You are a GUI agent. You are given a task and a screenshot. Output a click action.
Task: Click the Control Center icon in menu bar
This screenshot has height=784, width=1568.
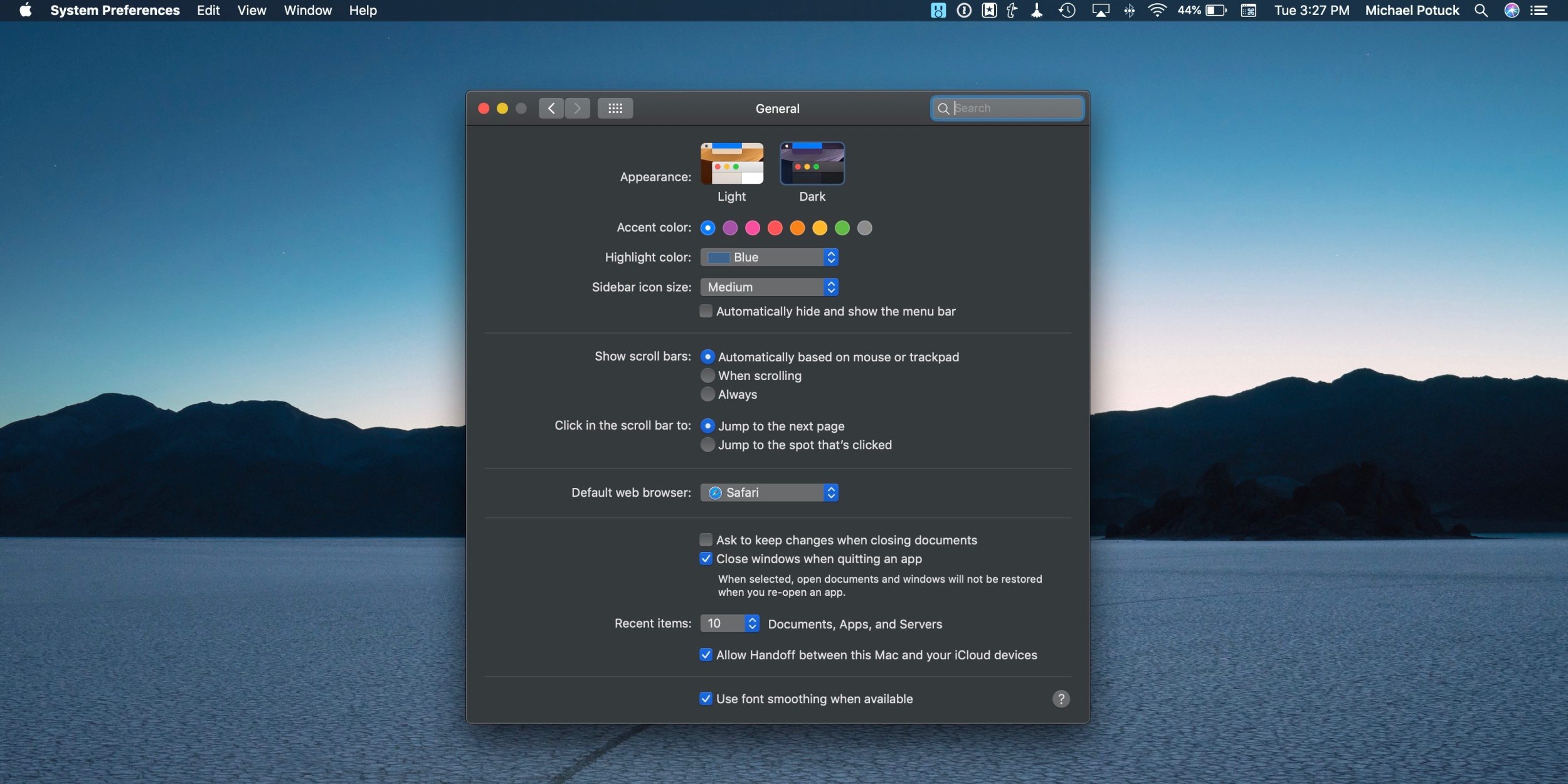click(1540, 11)
